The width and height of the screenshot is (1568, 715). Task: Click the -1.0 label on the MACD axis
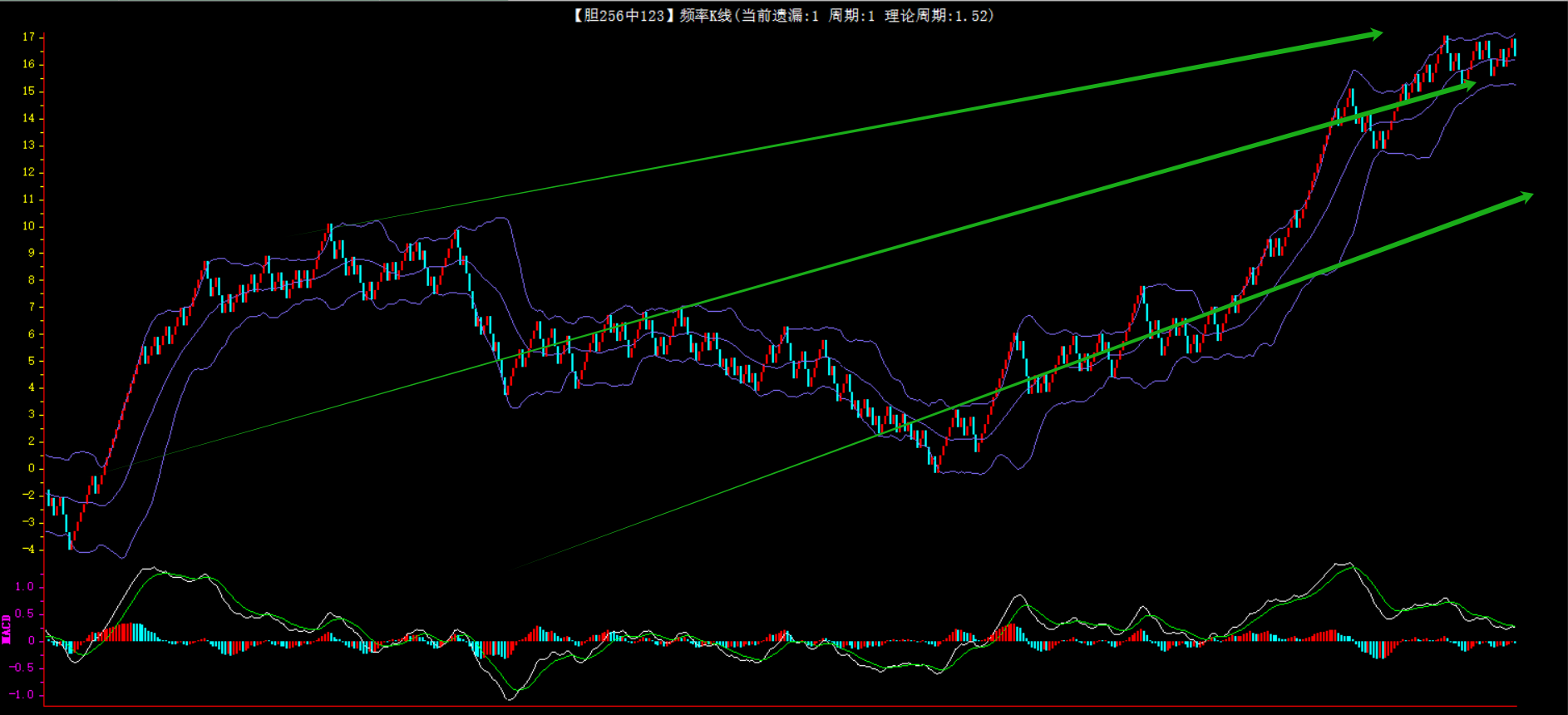click(x=23, y=695)
